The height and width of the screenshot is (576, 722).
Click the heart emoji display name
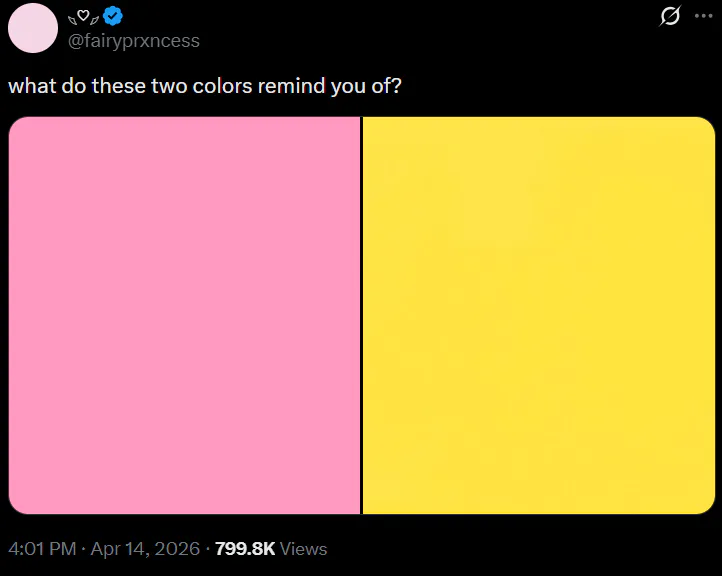point(84,16)
